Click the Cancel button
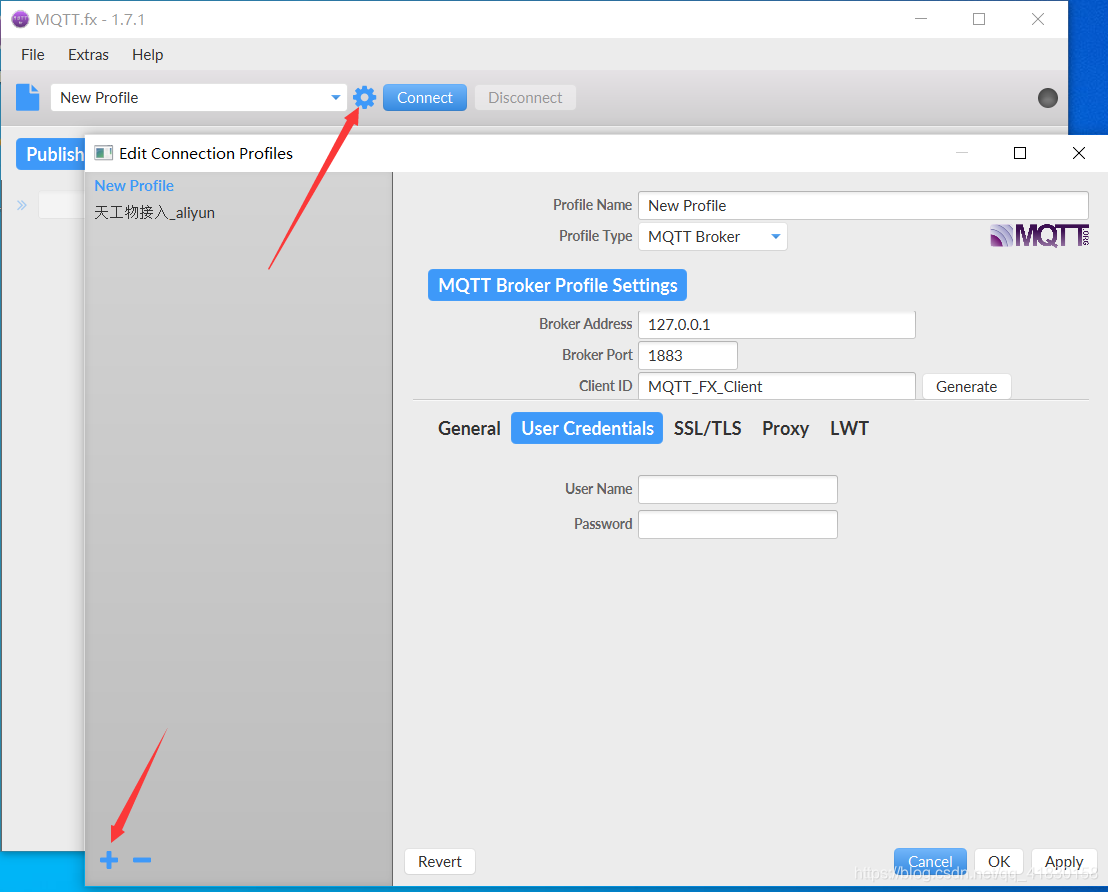Viewport: 1108px width, 892px height. [x=930, y=862]
